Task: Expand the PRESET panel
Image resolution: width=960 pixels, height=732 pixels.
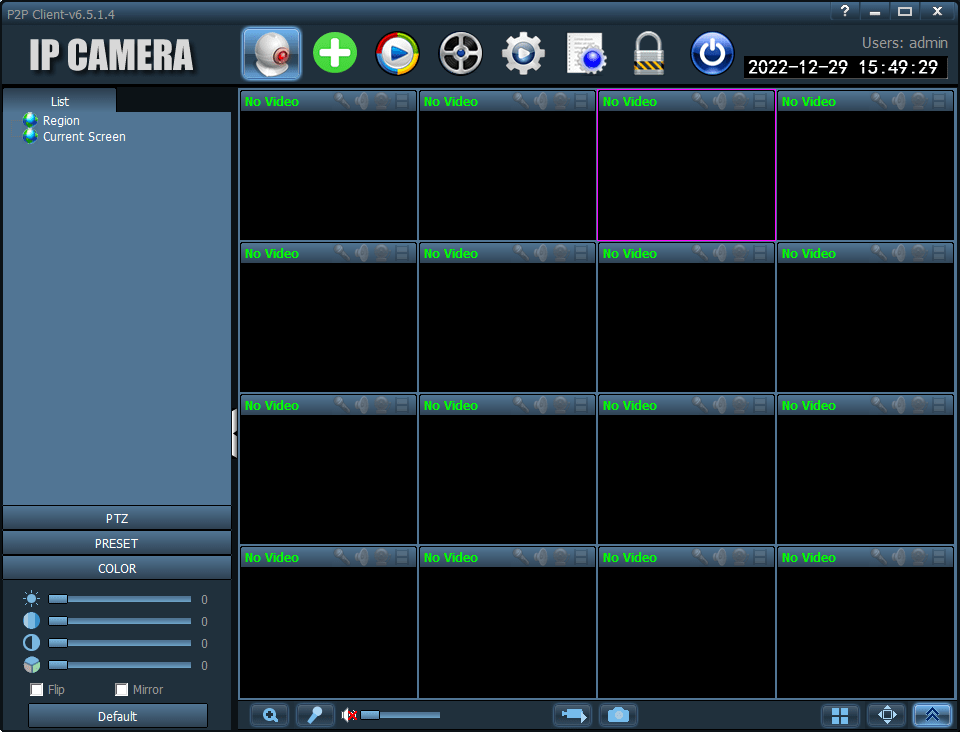Action: [117, 543]
